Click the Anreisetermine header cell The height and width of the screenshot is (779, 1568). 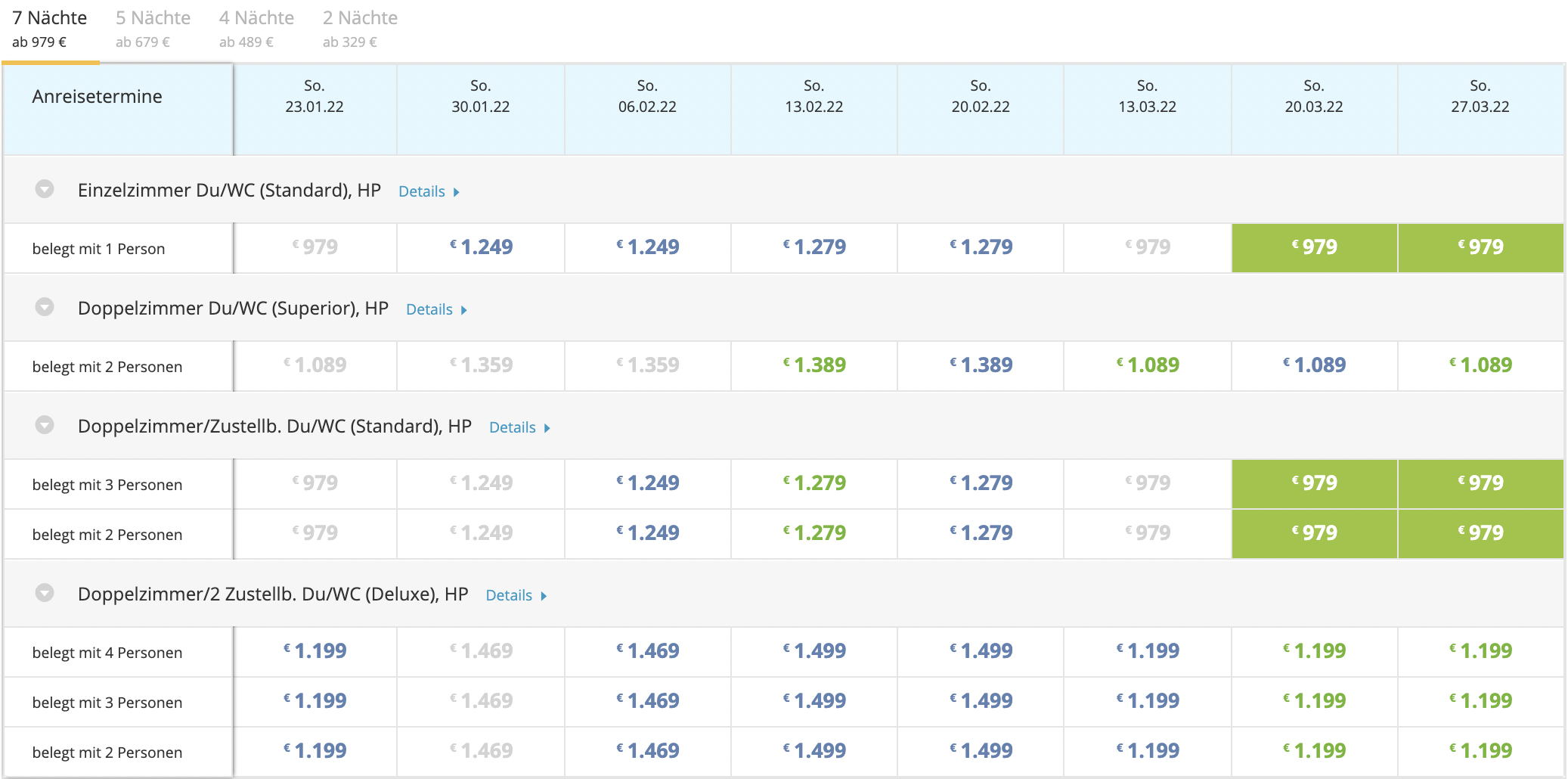click(x=118, y=110)
